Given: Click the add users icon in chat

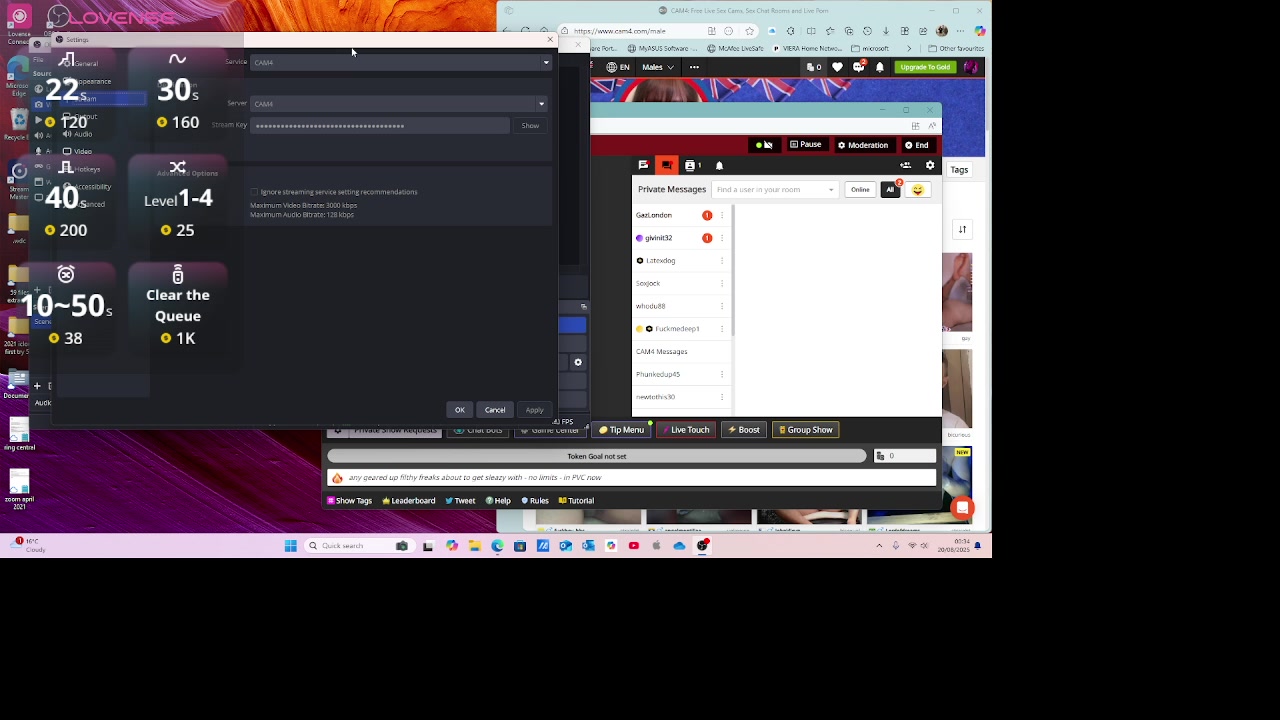Looking at the screenshot, I should [906, 165].
